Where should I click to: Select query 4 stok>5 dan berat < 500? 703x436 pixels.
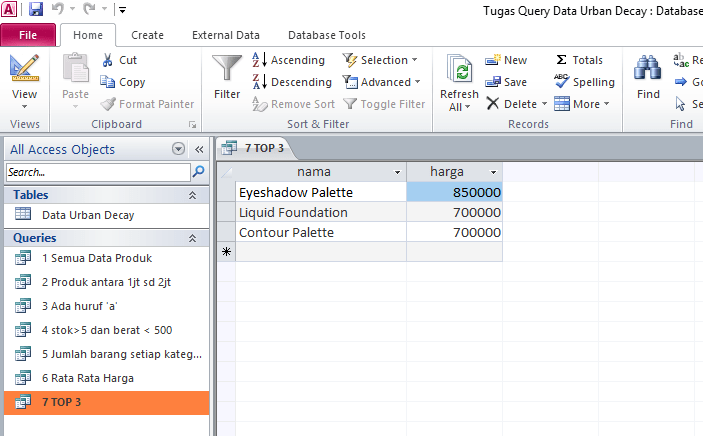pyautogui.click(x=106, y=330)
